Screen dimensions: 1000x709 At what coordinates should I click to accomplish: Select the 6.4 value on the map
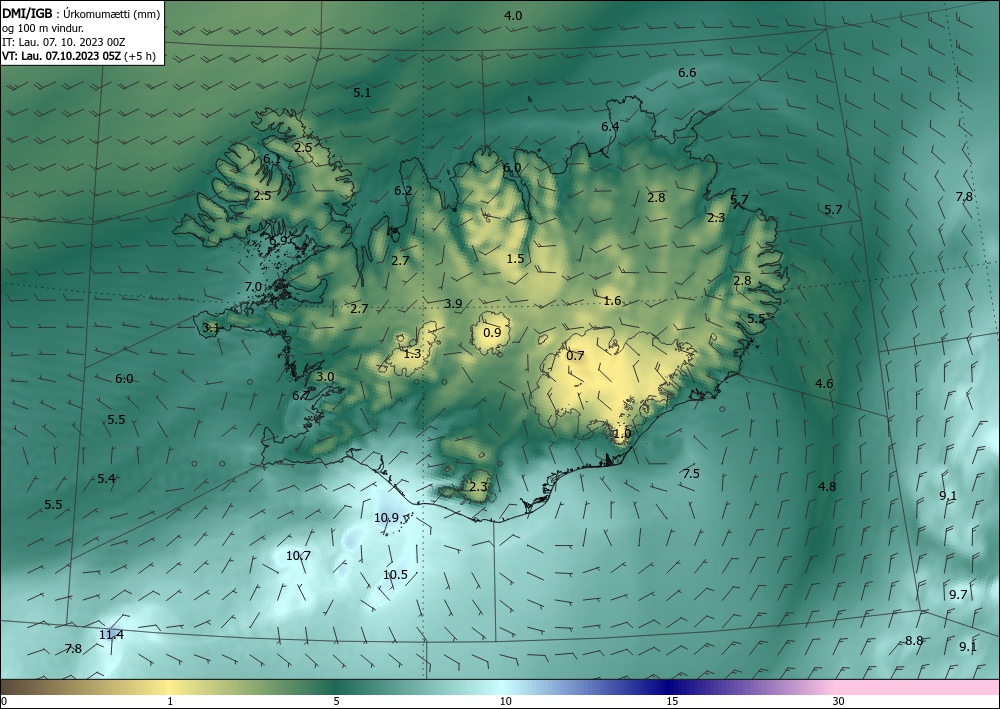(610, 126)
